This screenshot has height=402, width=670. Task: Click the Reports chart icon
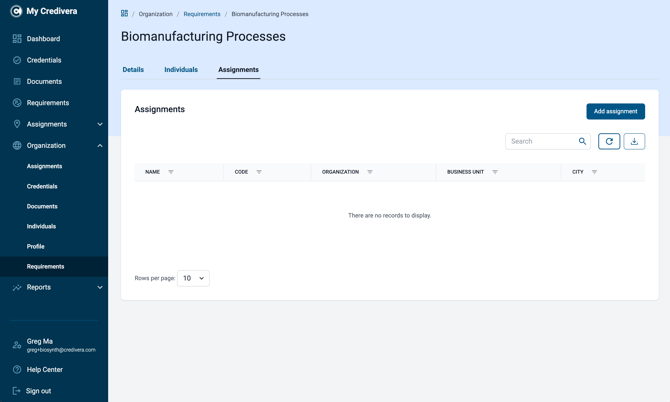[17, 288]
